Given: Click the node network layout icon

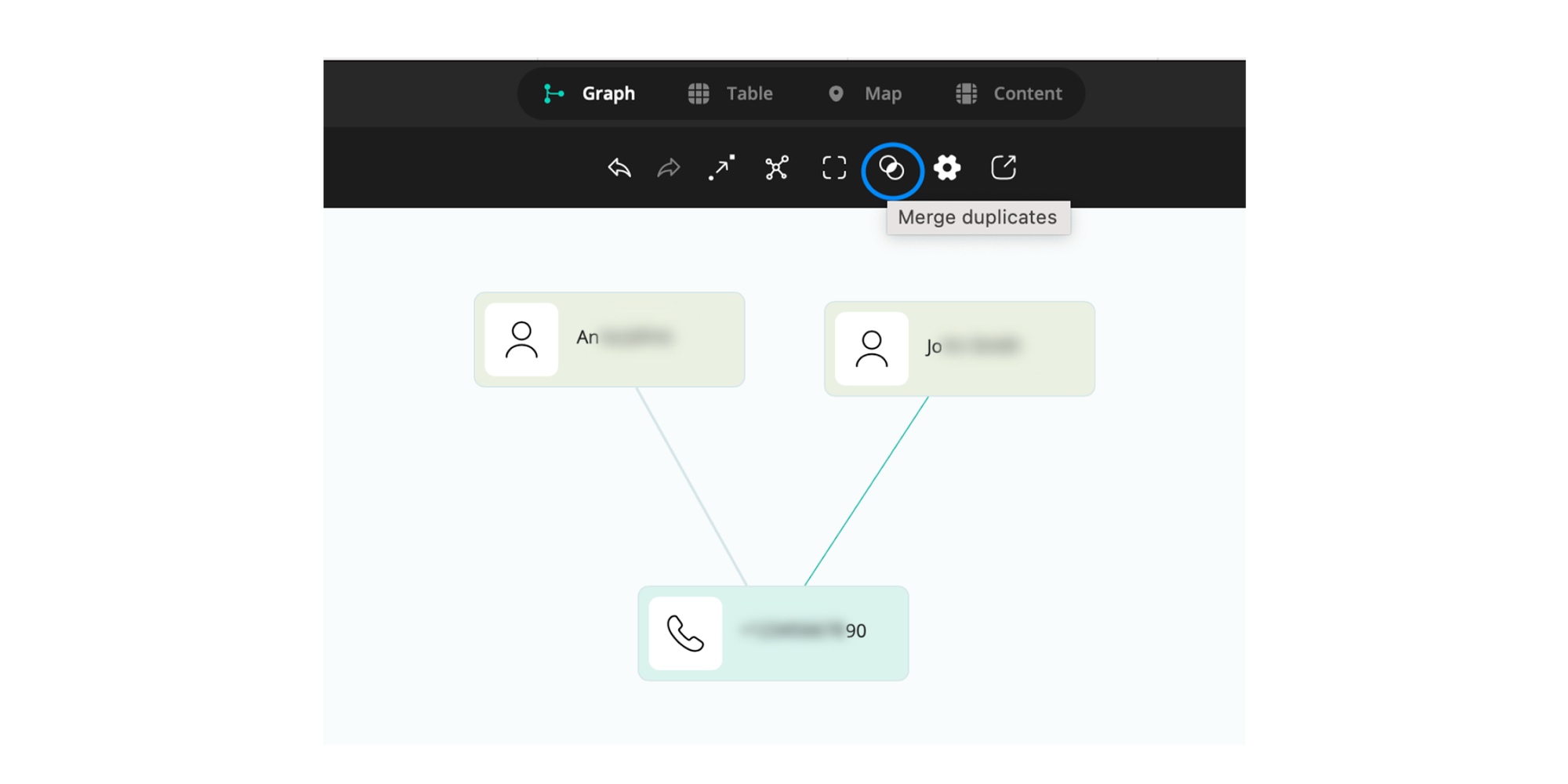Looking at the screenshot, I should tap(777, 168).
